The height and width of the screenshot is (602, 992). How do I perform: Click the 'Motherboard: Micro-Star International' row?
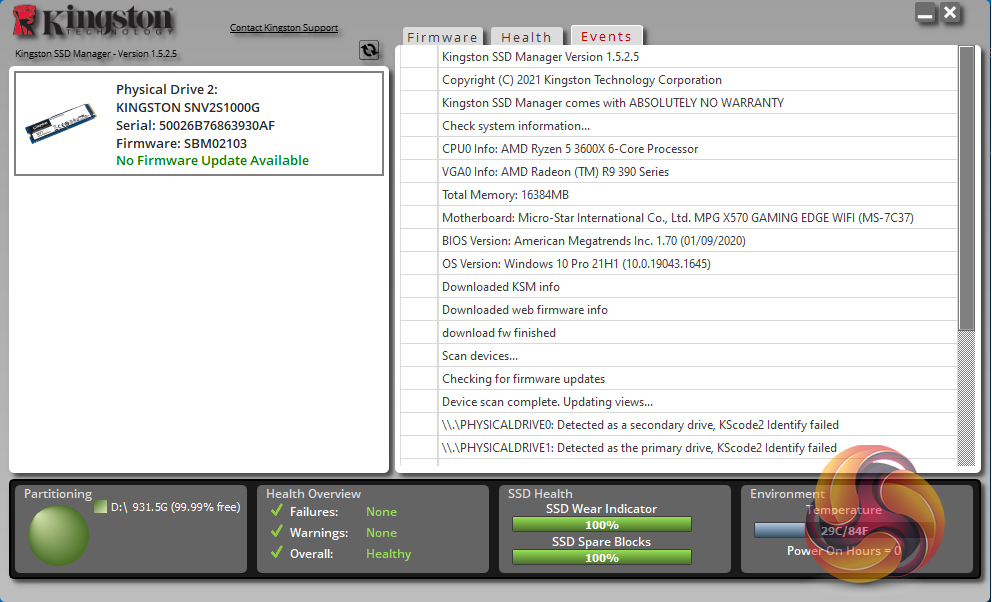(679, 218)
